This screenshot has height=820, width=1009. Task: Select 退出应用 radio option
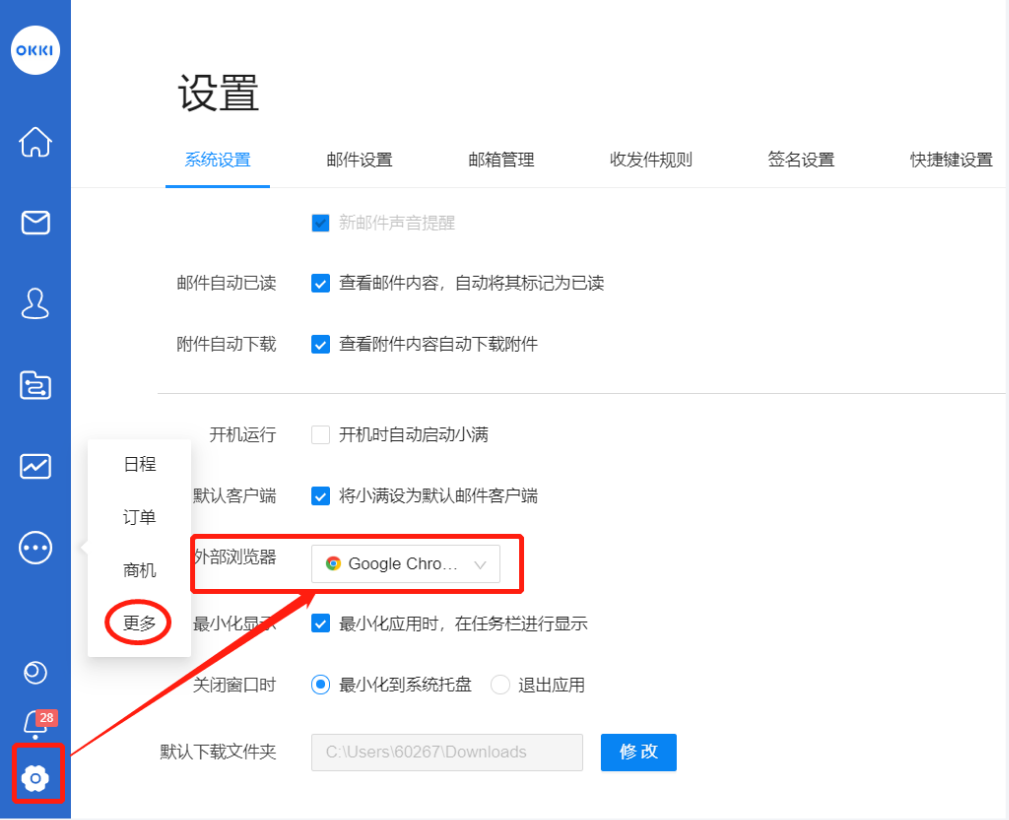pyautogui.click(x=500, y=684)
